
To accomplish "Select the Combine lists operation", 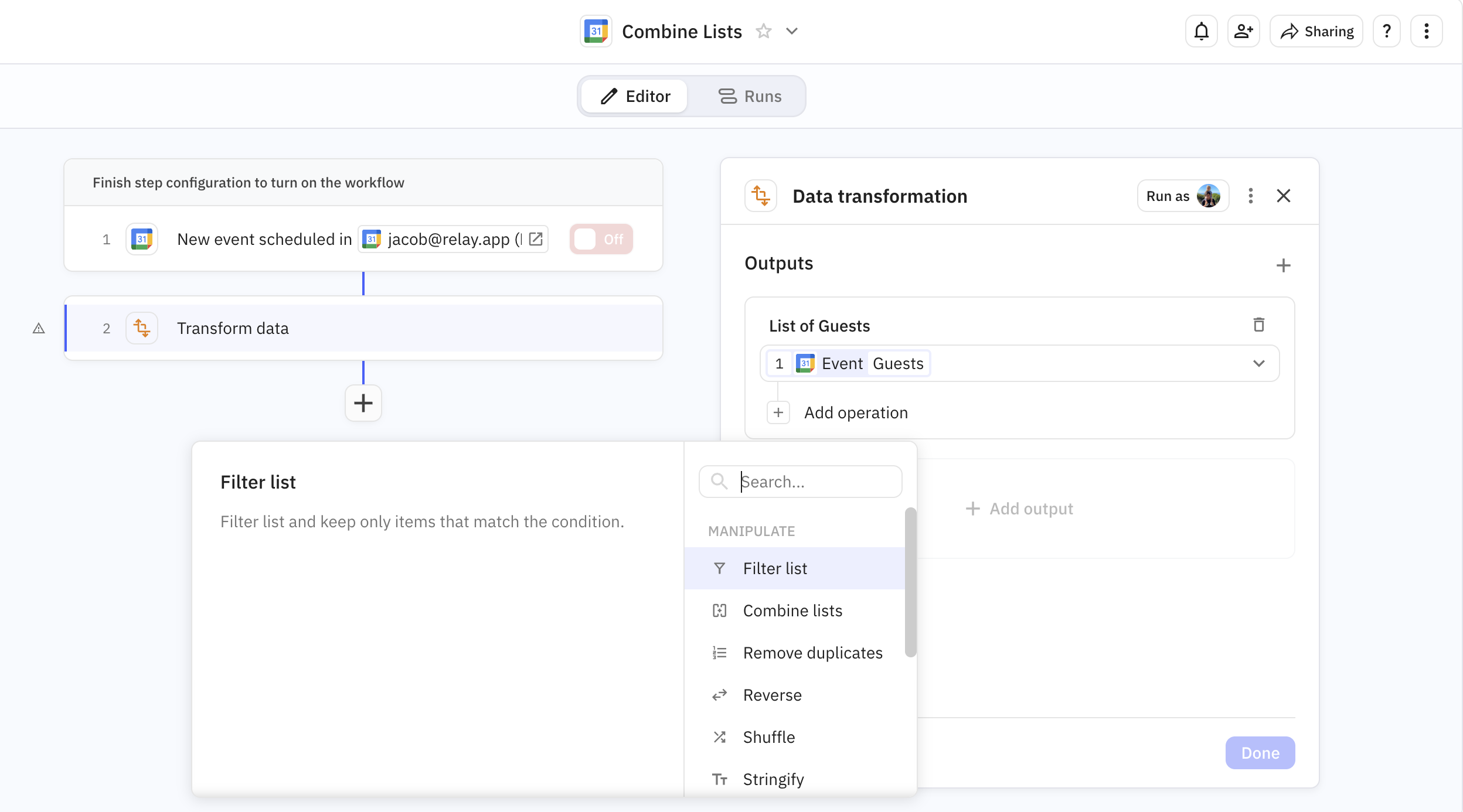I will point(792,610).
